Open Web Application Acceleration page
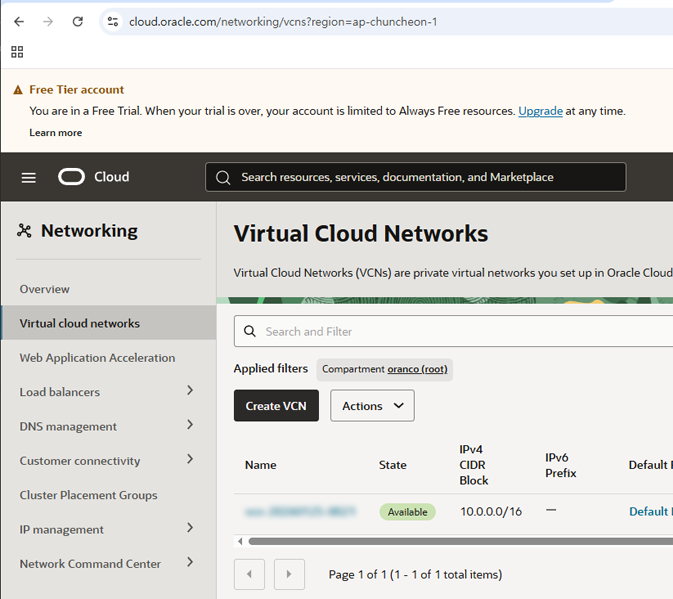The height and width of the screenshot is (599, 673). (97, 358)
